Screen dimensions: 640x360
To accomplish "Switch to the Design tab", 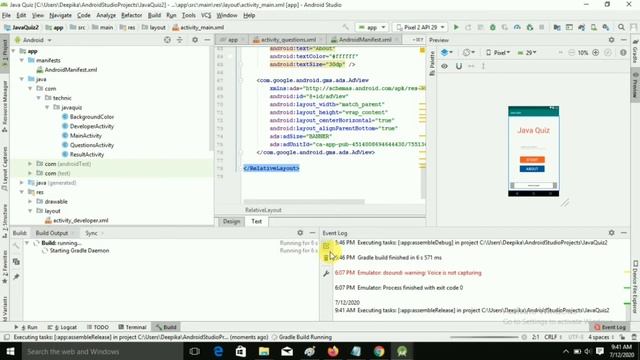I will coord(231,221).
